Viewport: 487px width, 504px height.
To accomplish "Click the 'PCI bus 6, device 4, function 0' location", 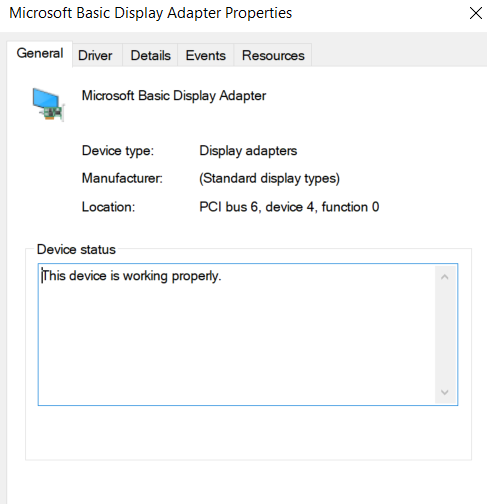I will tap(289, 207).
